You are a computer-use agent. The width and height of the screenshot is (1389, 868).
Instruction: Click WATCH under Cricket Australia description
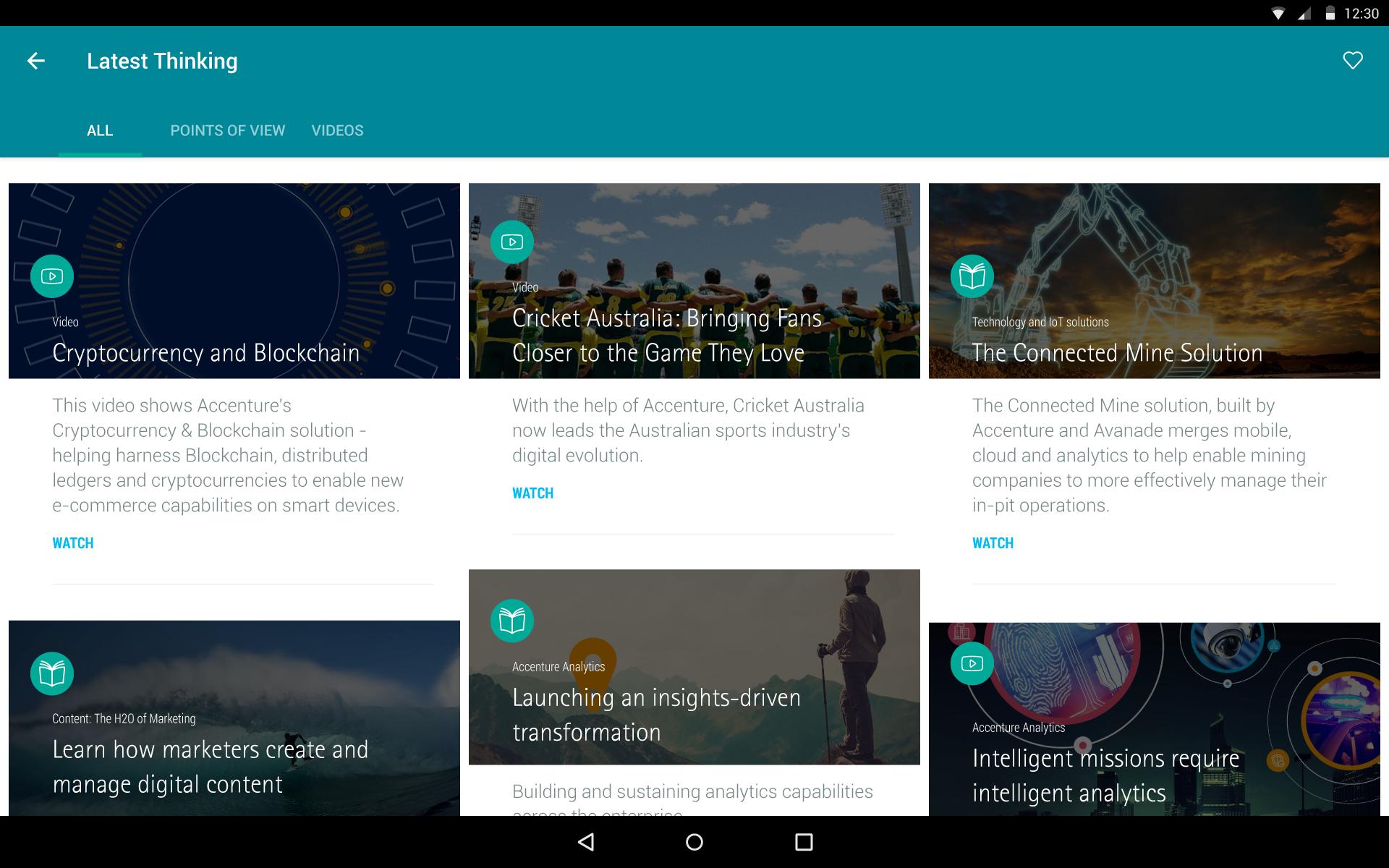[x=533, y=493]
